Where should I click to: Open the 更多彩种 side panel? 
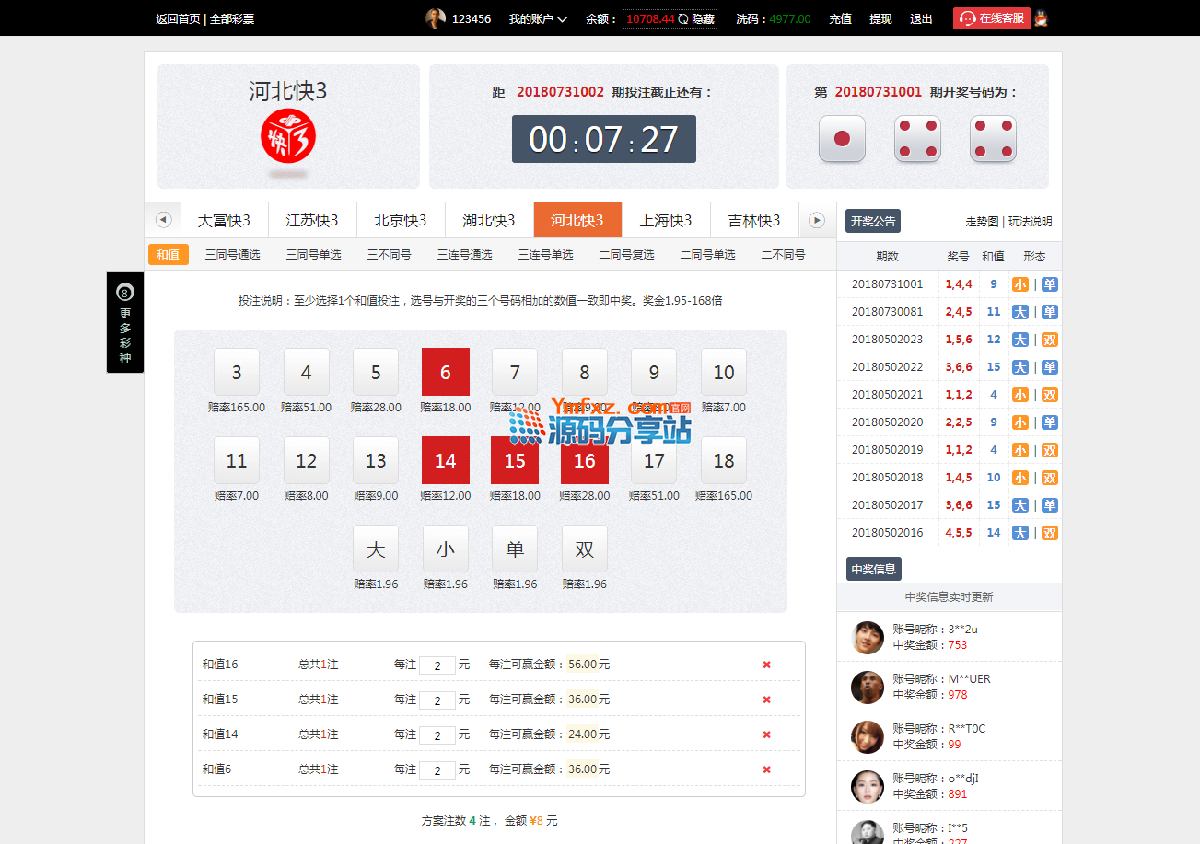click(125, 322)
